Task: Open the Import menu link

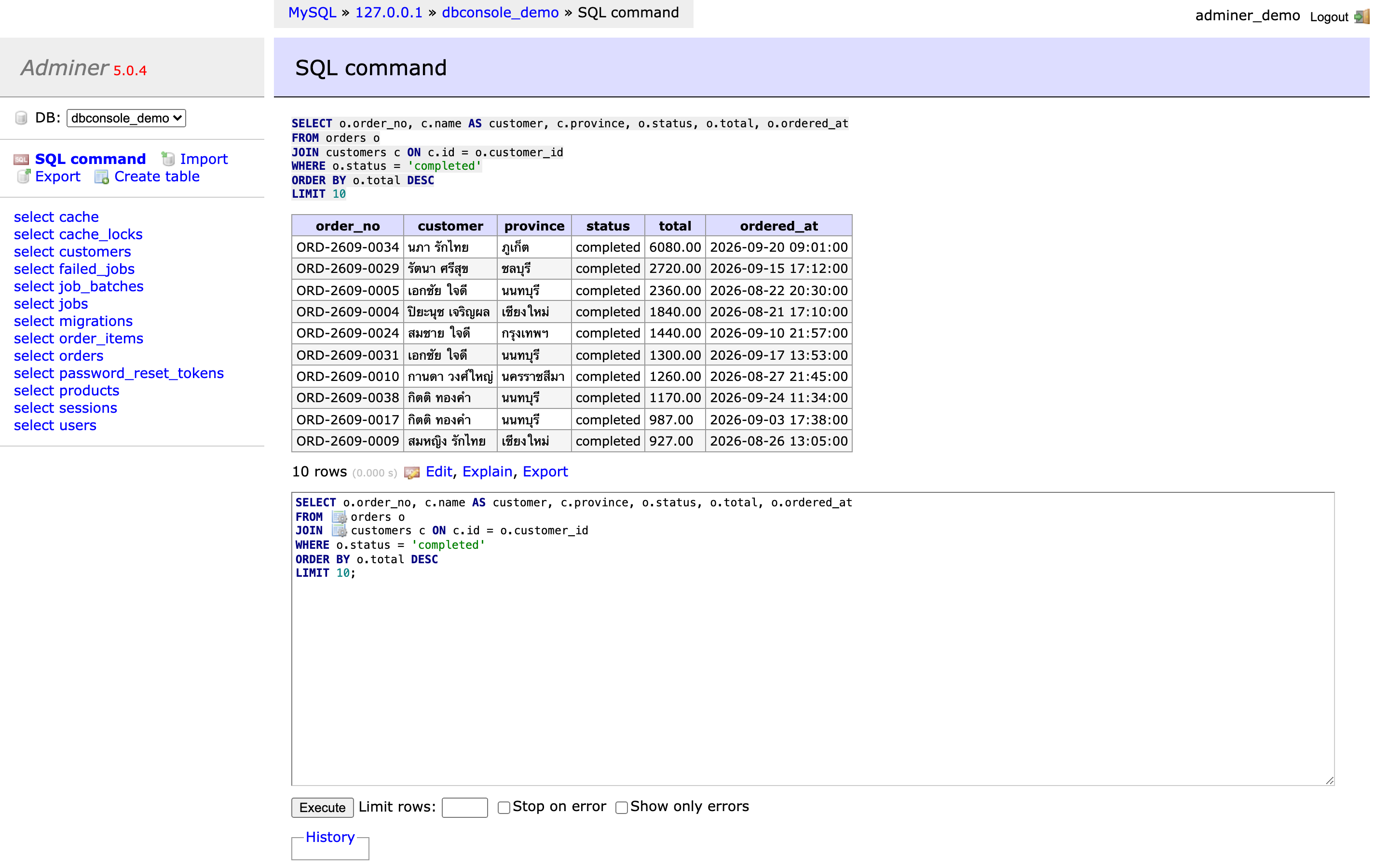Action: tap(204, 159)
